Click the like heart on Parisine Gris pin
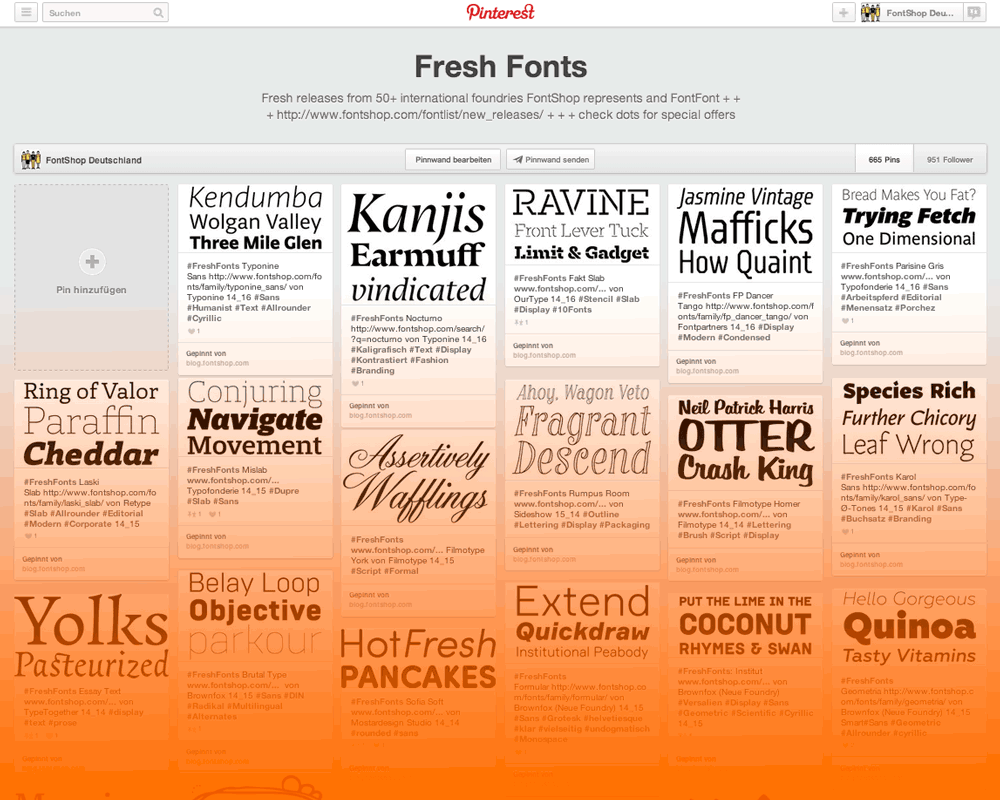This screenshot has width=1000, height=800. pyautogui.click(x=847, y=321)
